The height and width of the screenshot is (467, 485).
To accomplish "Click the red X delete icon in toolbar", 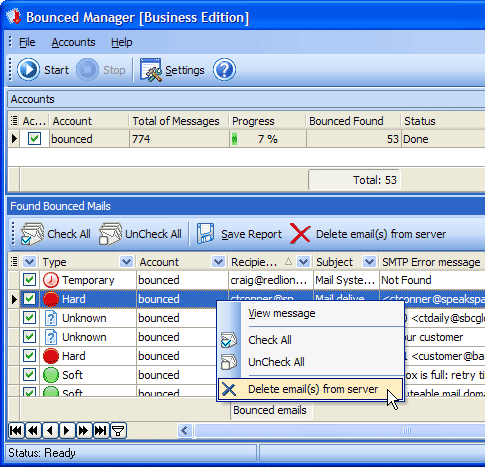I will point(300,234).
